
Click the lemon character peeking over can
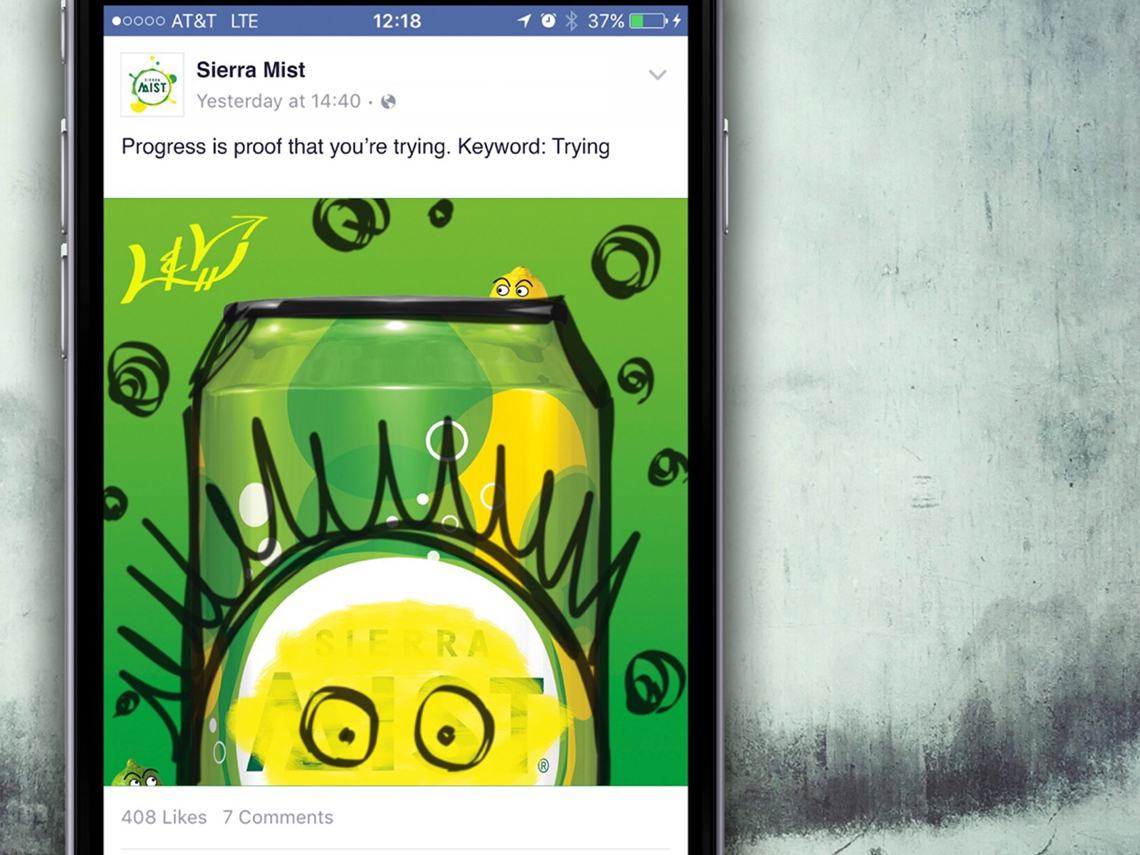(x=518, y=284)
